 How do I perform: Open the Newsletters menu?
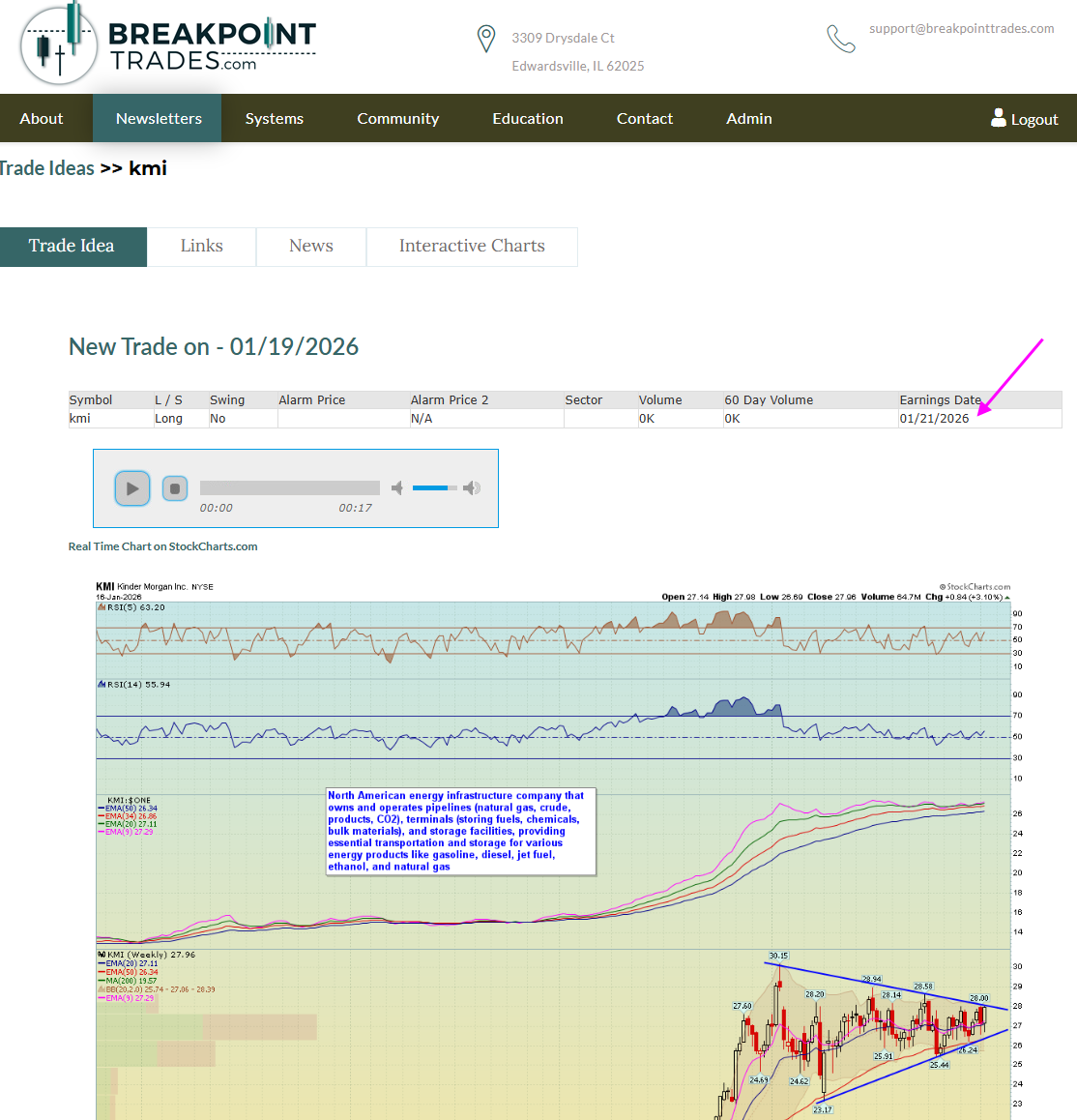(159, 118)
